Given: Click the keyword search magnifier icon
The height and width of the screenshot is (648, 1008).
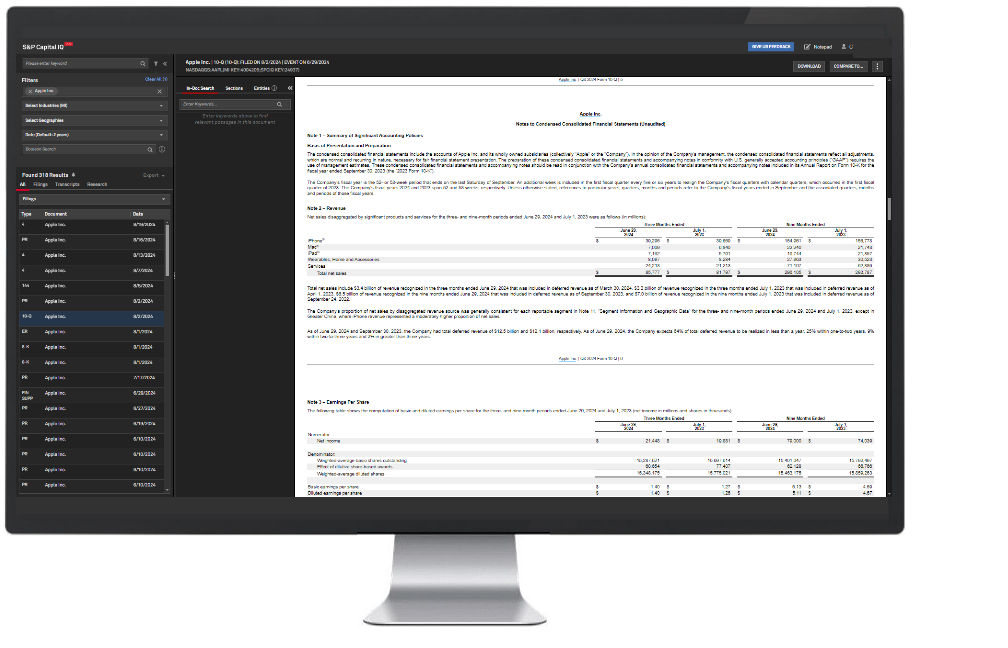Looking at the screenshot, I should click(x=143, y=64).
